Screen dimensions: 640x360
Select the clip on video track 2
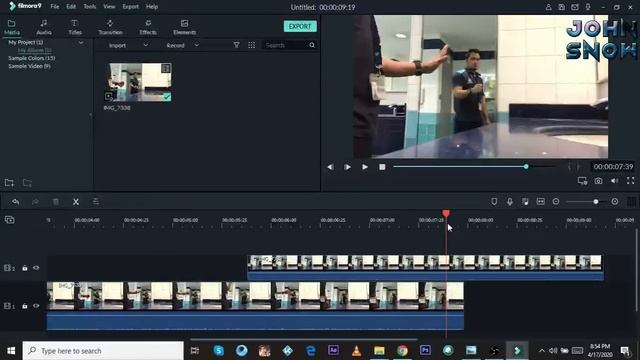(425, 267)
